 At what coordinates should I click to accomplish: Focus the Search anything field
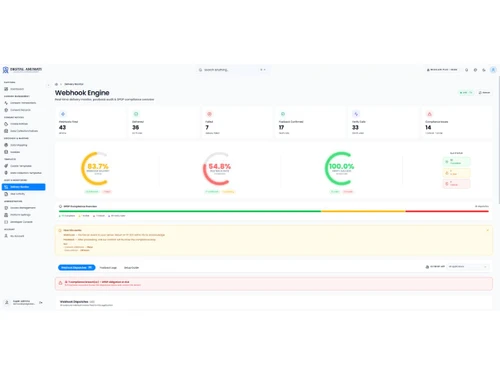point(232,70)
